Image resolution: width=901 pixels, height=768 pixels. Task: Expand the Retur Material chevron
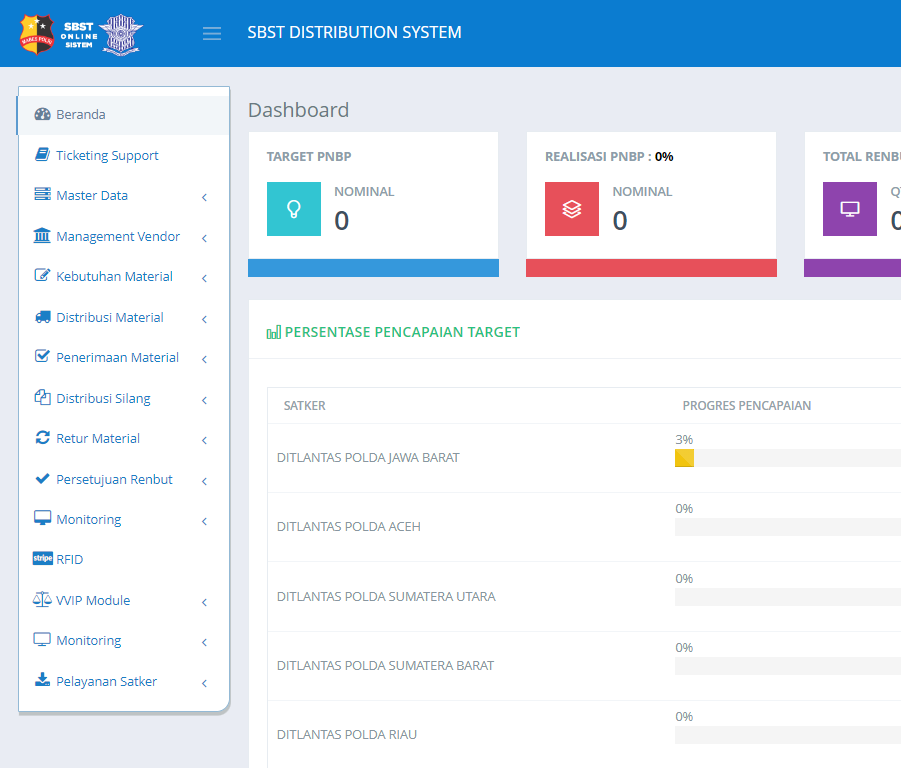(x=205, y=440)
